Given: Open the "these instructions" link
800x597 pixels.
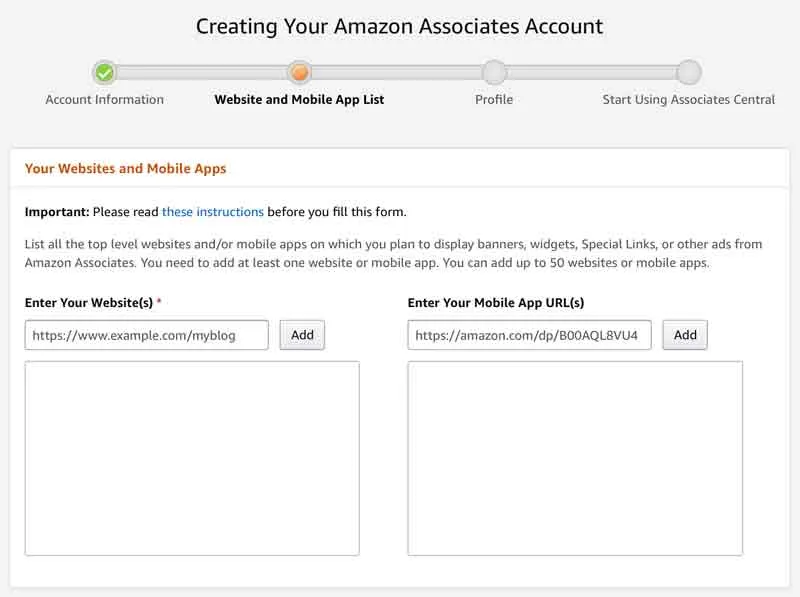Looking at the screenshot, I should [213, 212].
